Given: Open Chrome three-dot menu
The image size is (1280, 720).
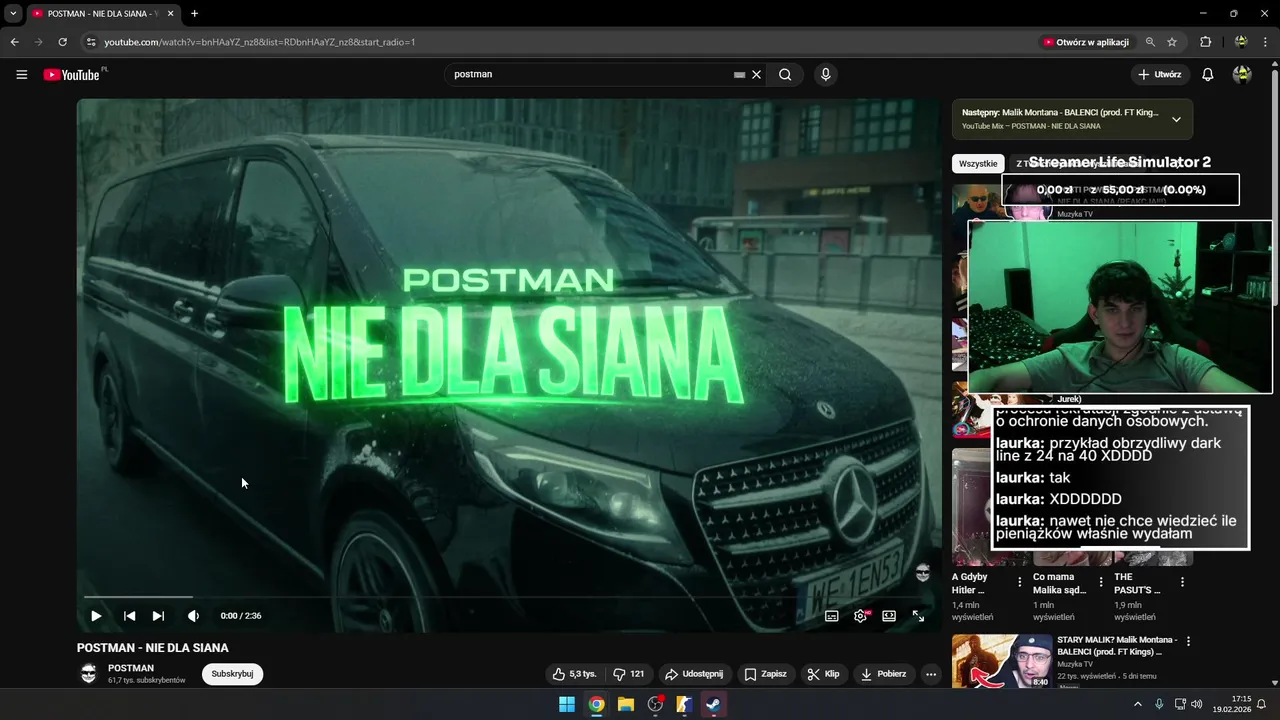Looking at the screenshot, I should pos(1265,42).
